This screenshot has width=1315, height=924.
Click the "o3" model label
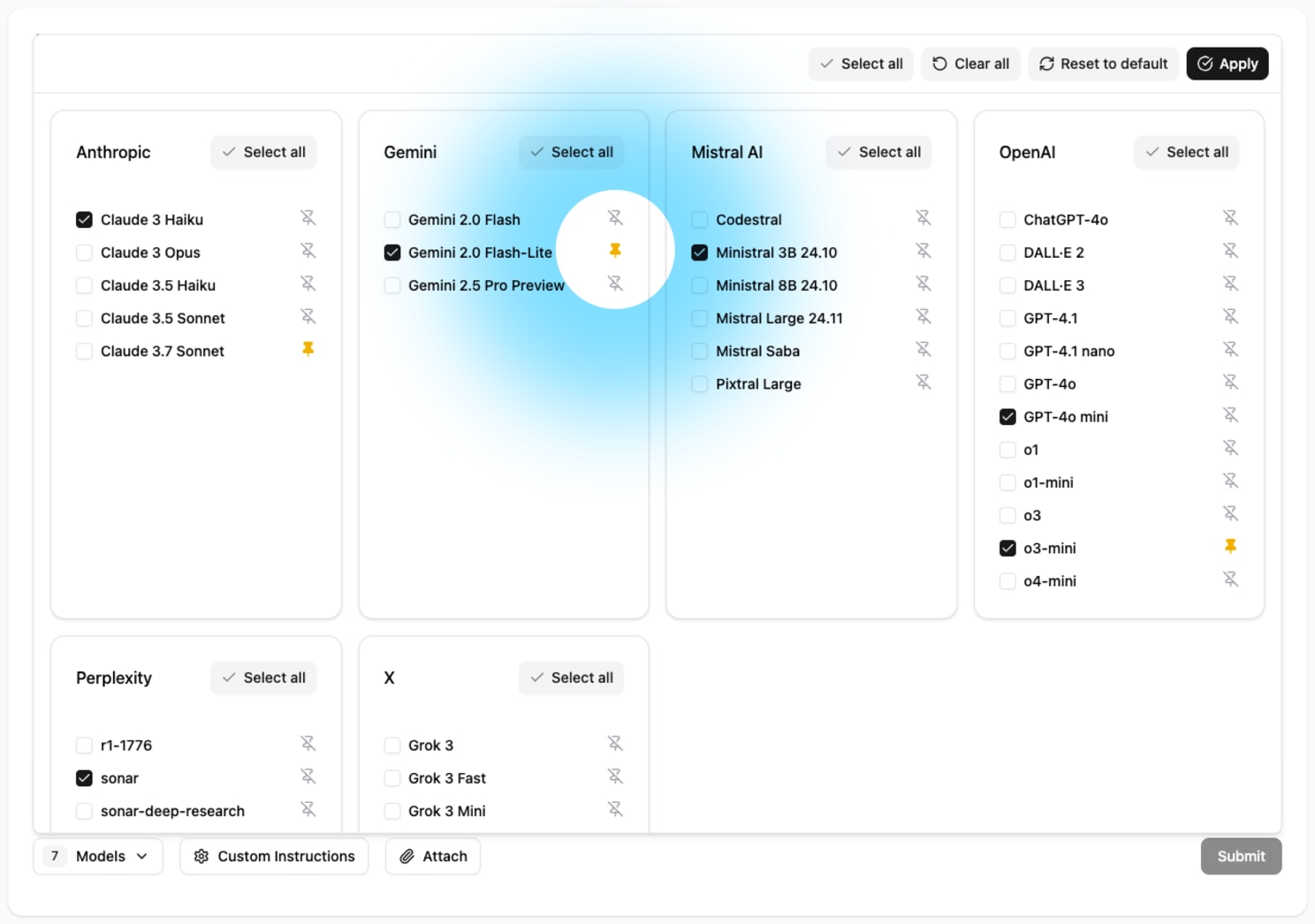(x=1032, y=516)
